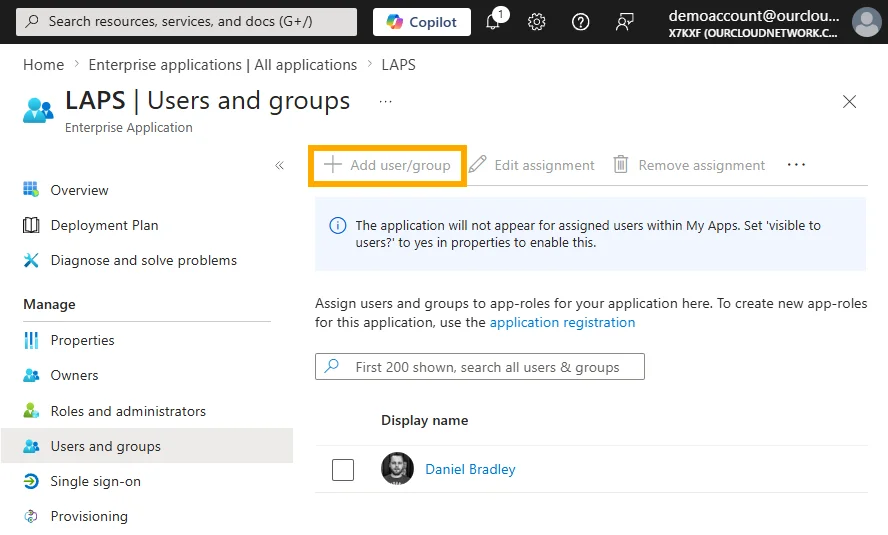
Task: Click the Add user/group plus icon
Action: point(332,165)
